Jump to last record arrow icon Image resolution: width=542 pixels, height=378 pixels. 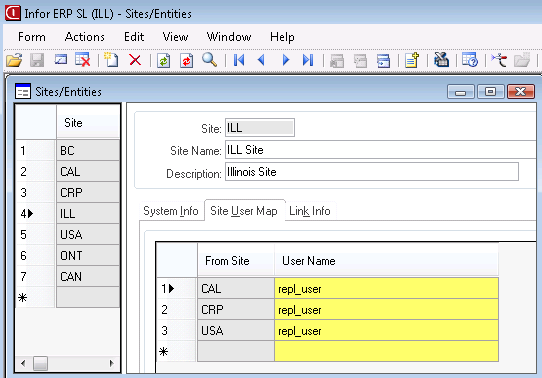pyautogui.click(x=308, y=60)
